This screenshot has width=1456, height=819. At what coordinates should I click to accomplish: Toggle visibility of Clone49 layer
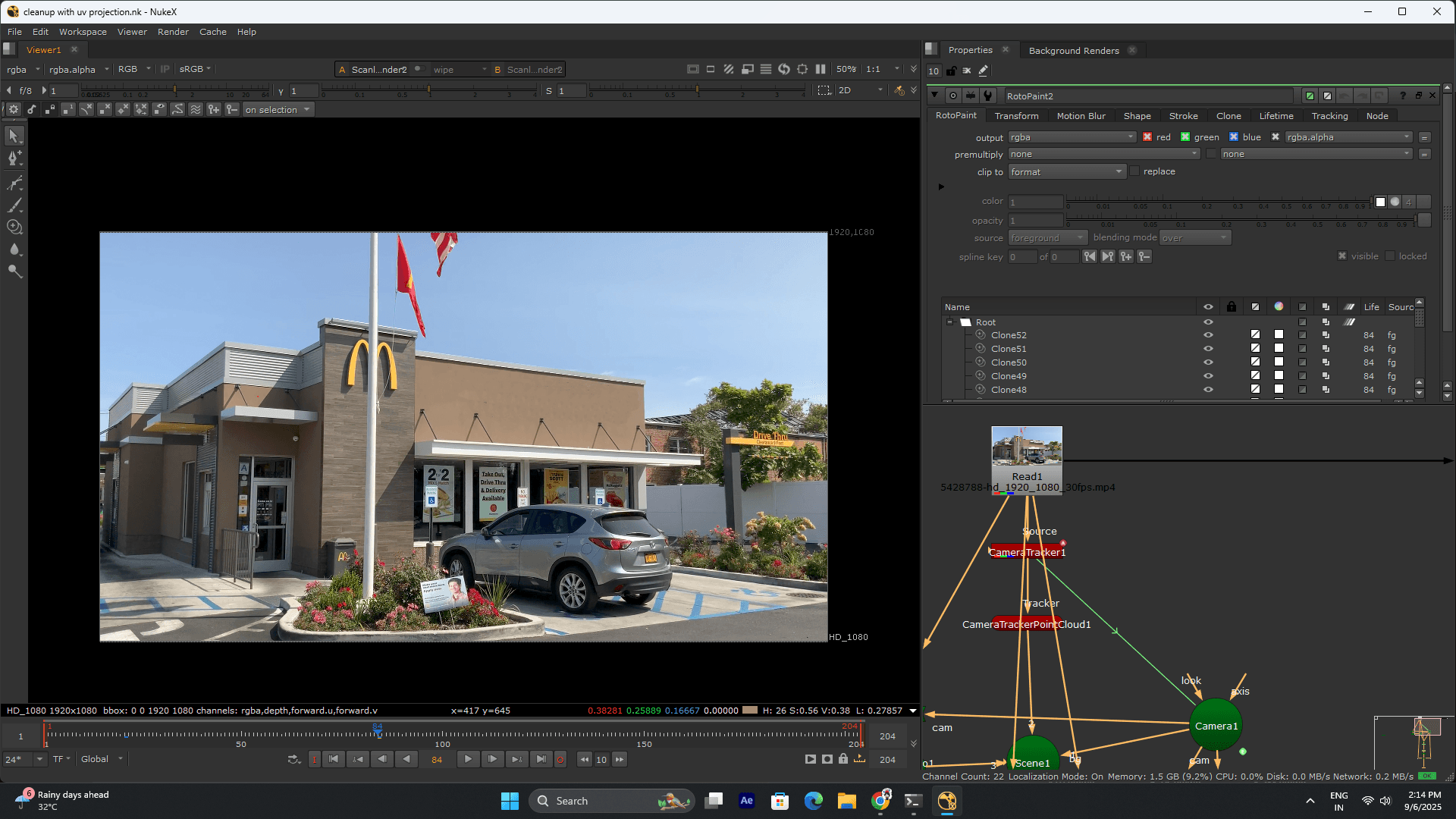click(x=1208, y=376)
